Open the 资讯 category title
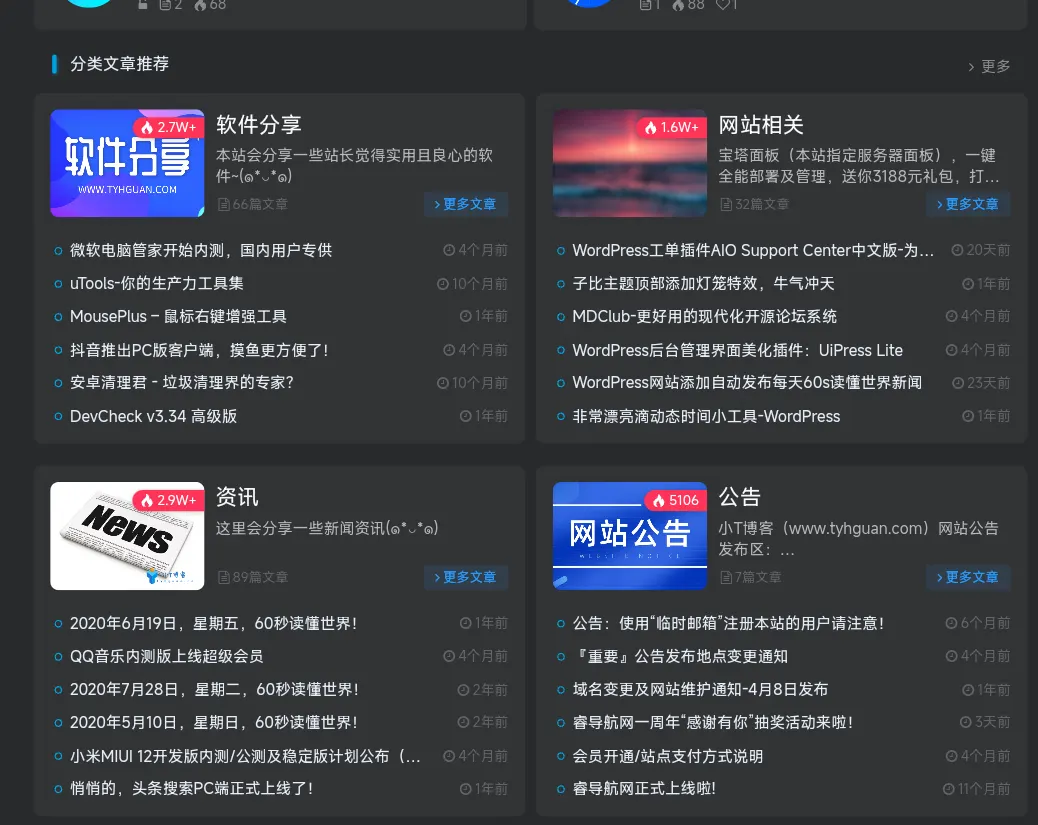The height and width of the screenshot is (825, 1038). click(237, 497)
